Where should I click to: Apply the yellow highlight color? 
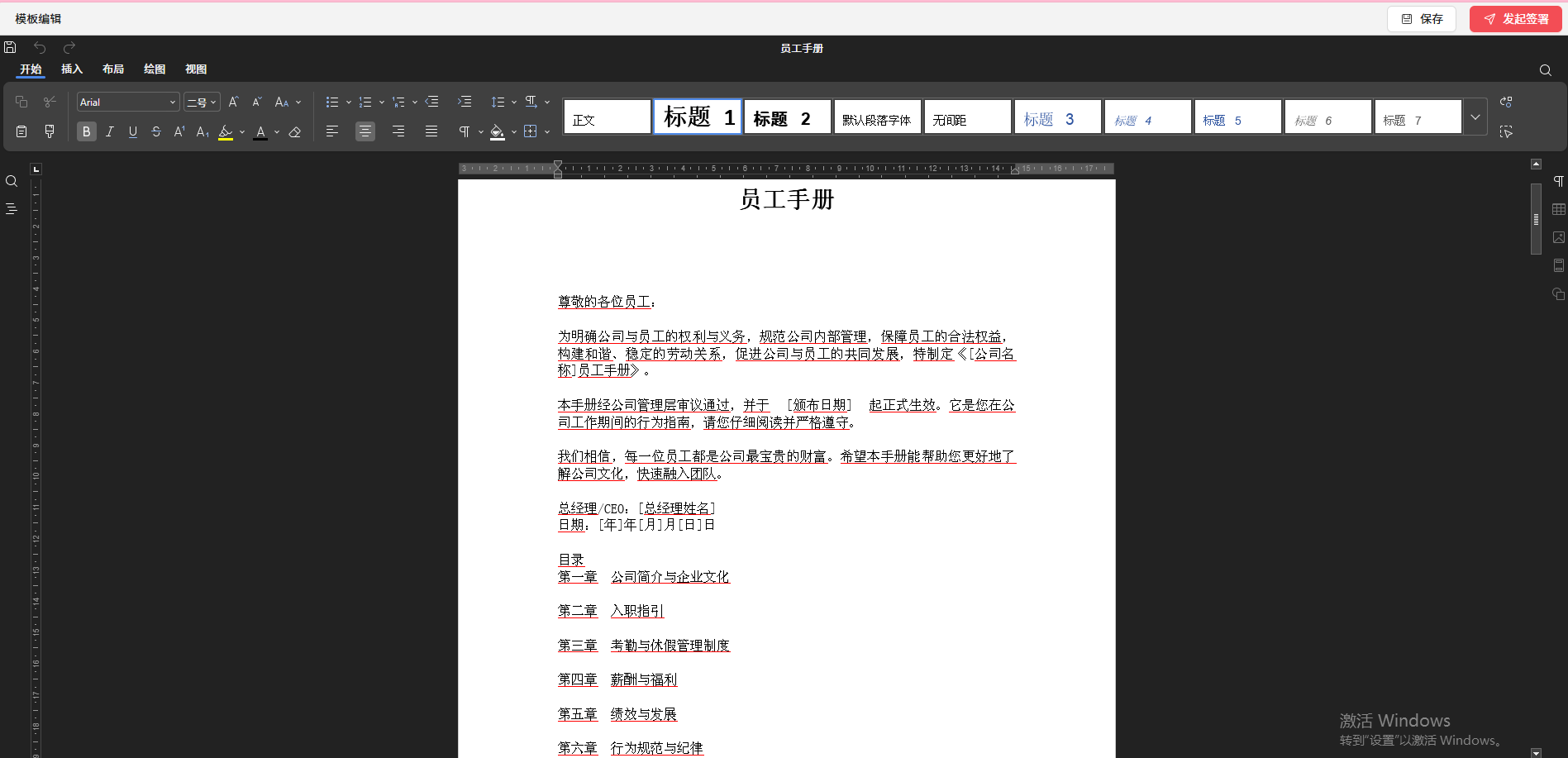pos(226,131)
